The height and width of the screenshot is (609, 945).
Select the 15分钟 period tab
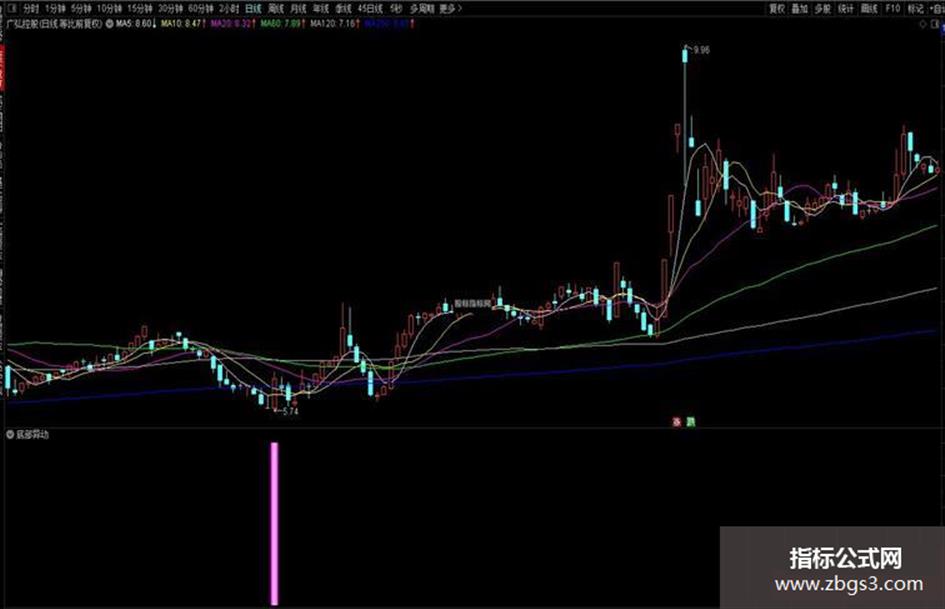[140, 8]
